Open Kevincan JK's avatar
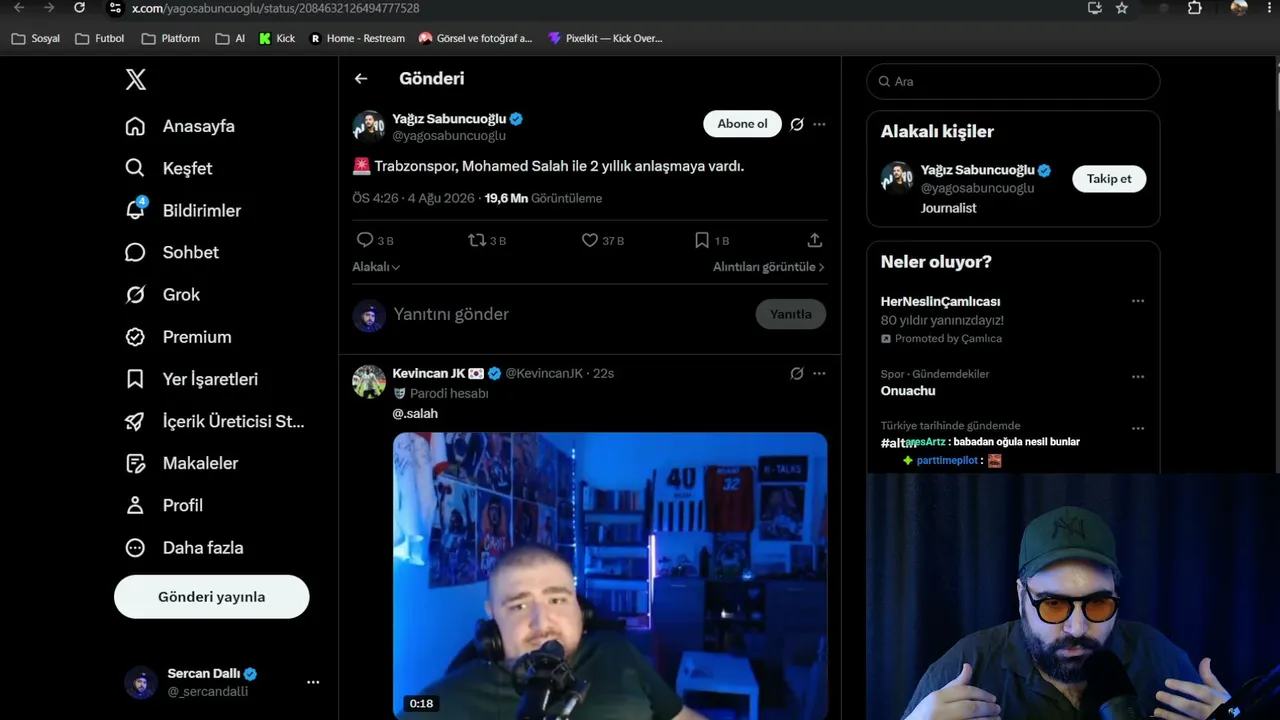 369,382
